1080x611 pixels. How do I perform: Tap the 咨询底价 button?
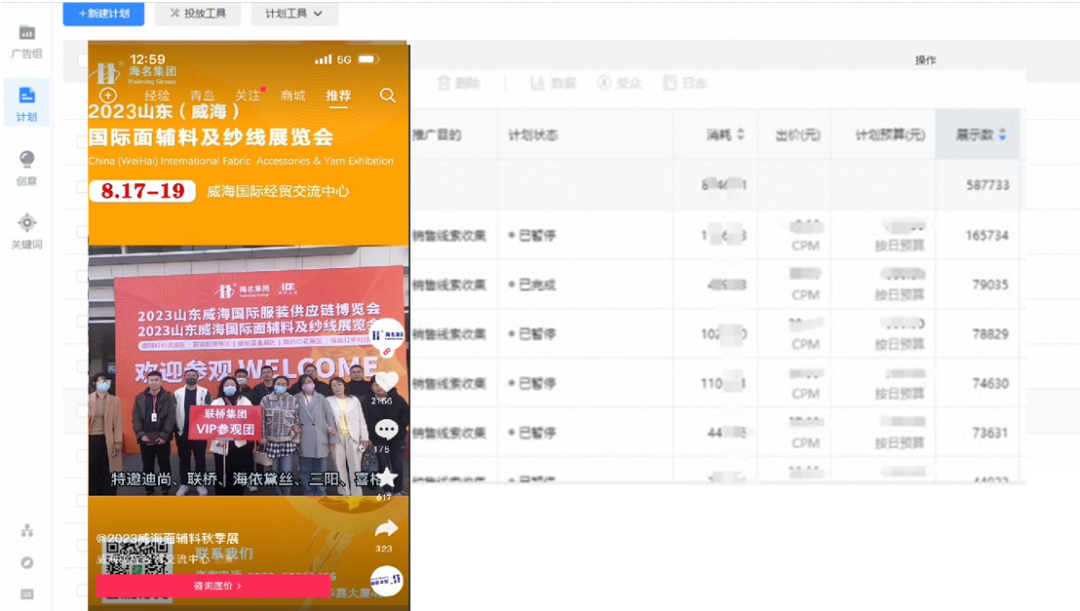[214, 586]
